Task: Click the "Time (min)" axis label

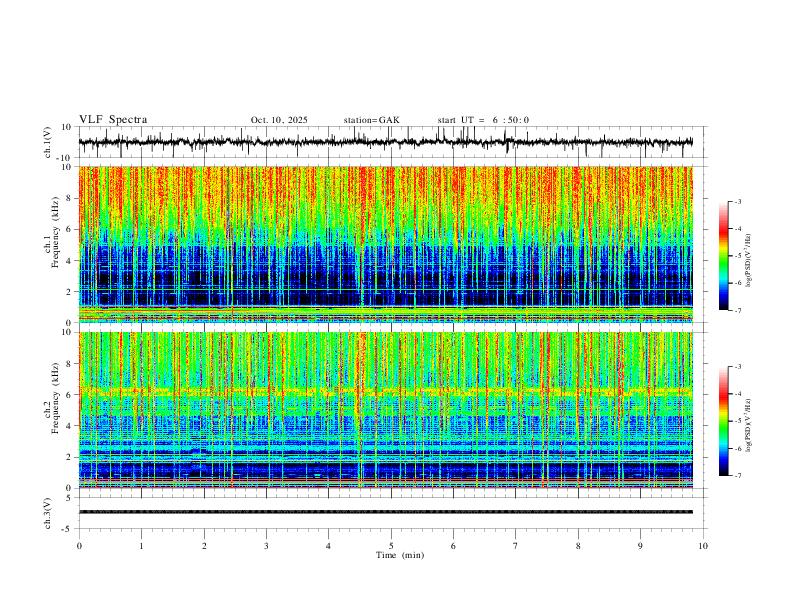Action: click(x=400, y=555)
